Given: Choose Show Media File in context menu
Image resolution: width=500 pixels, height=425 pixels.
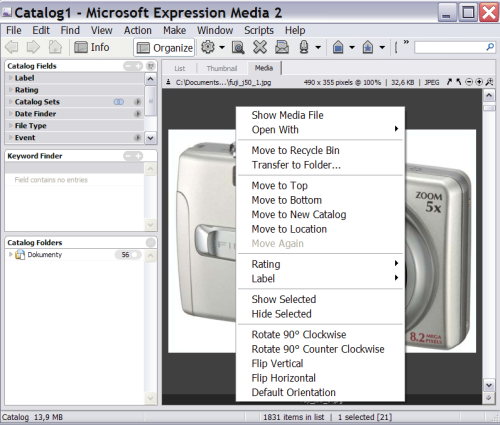Looking at the screenshot, I should click(287, 115).
